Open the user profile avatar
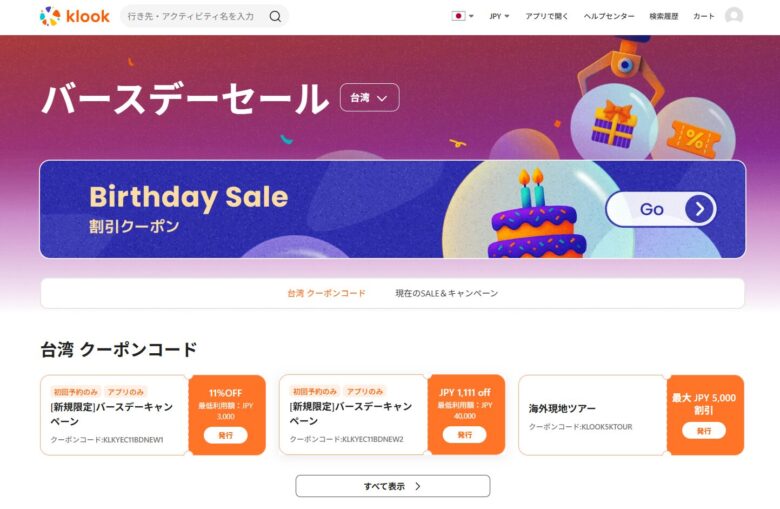The width and height of the screenshot is (780, 509). point(734,16)
